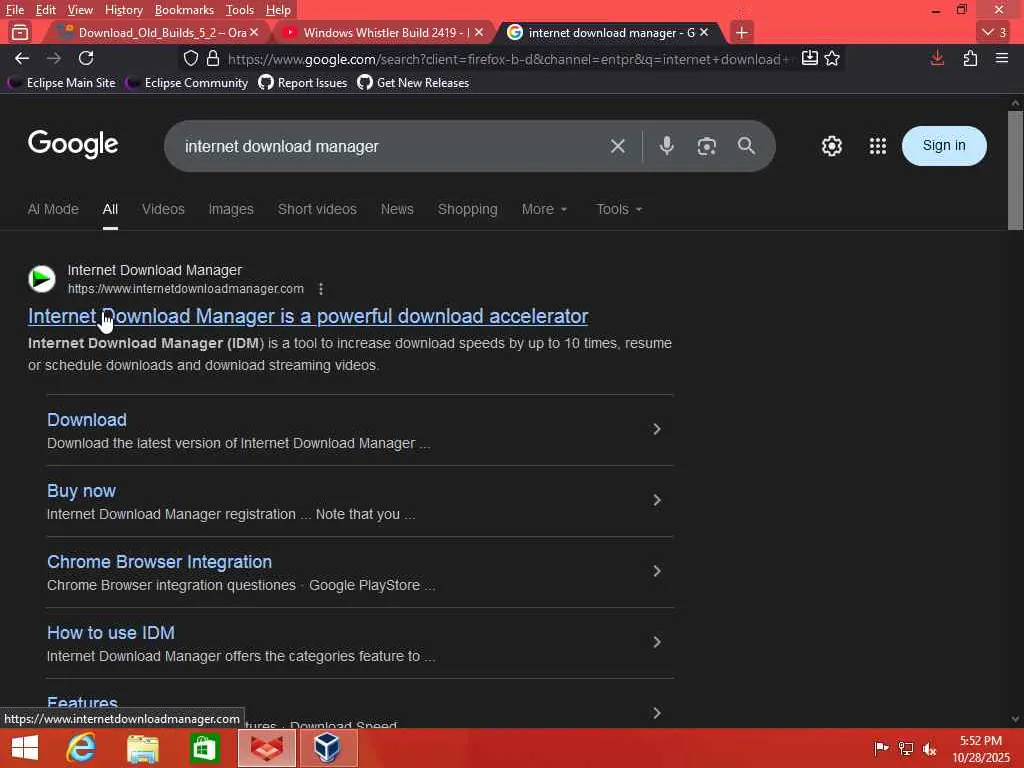Open the tracking protection shield icon

click(x=191, y=59)
